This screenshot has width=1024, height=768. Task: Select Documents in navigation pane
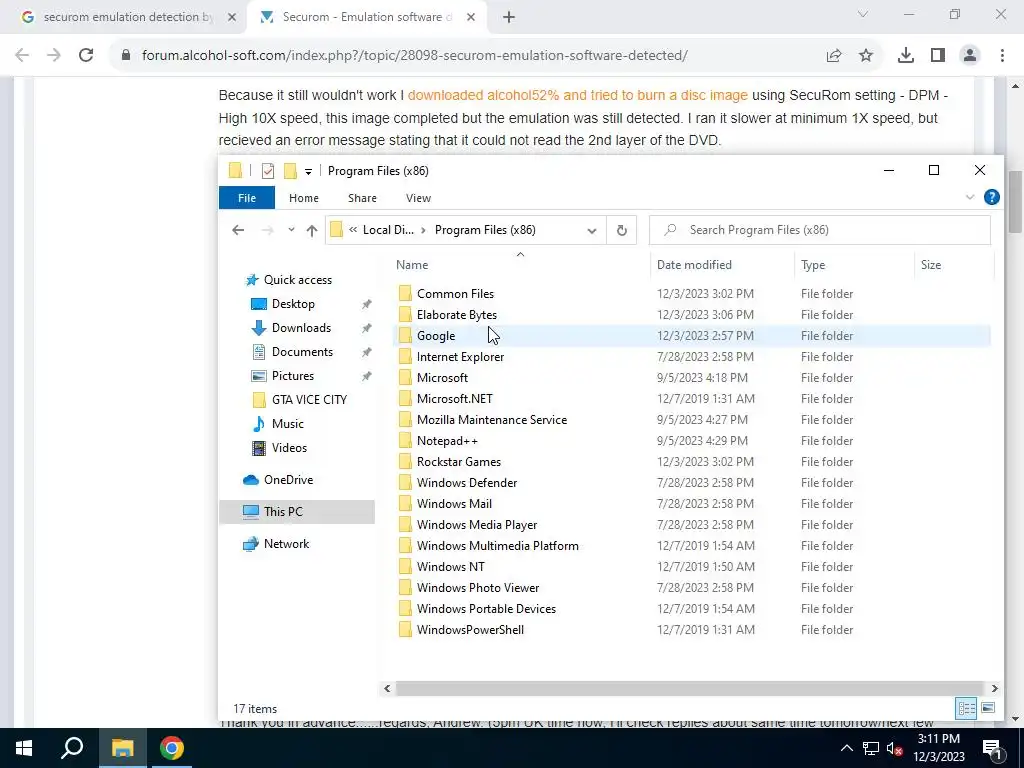tap(302, 352)
